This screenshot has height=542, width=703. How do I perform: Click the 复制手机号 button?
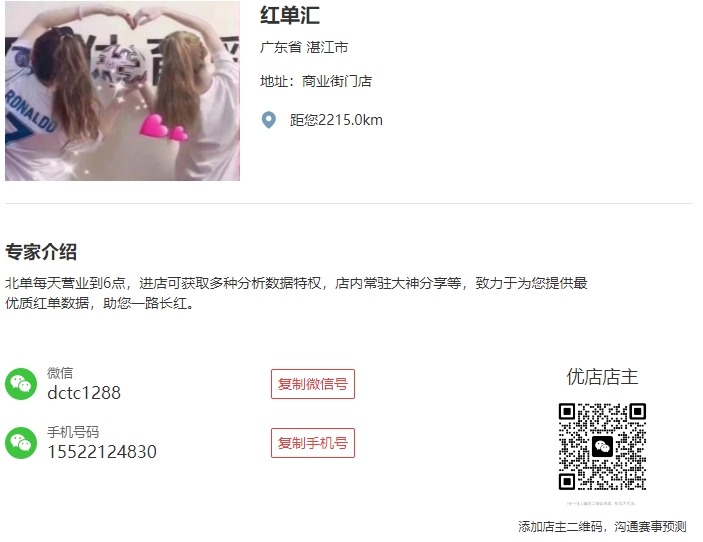(x=313, y=443)
